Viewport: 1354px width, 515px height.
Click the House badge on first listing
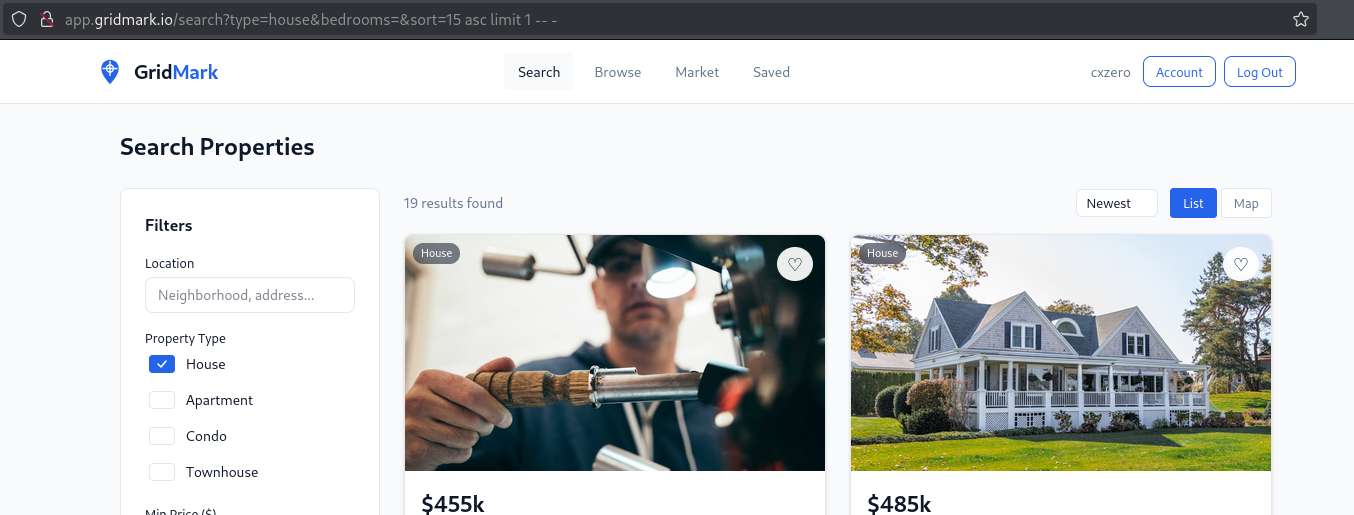[436, 253]
